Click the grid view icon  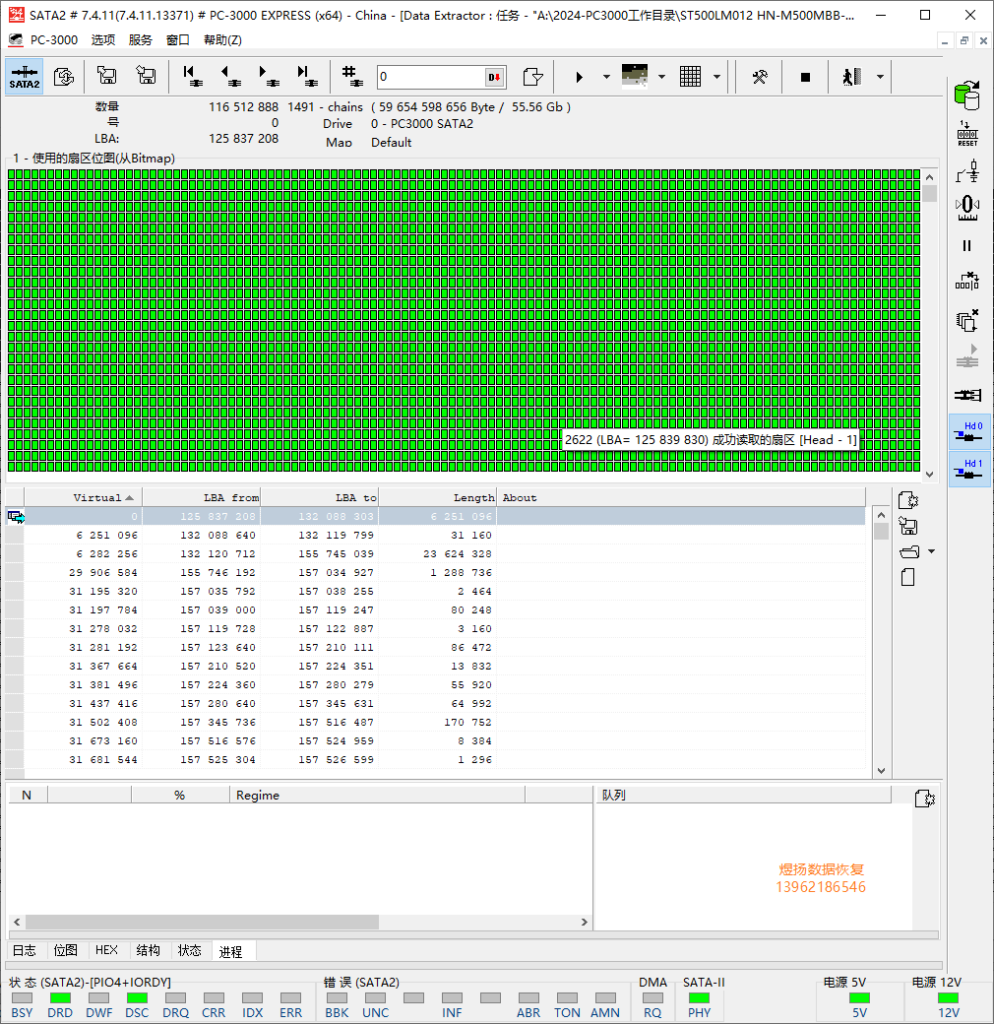(690, 76)
